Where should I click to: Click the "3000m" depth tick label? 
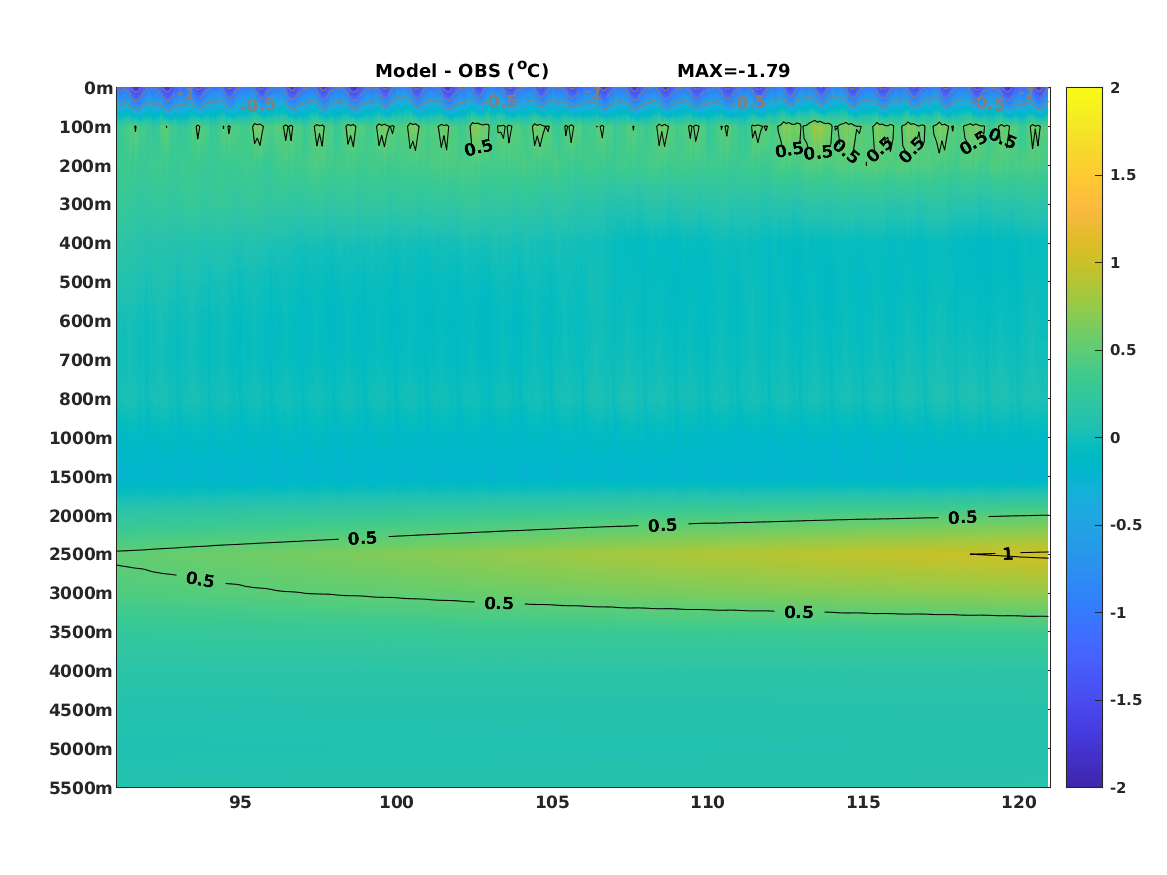click(80, 593)
